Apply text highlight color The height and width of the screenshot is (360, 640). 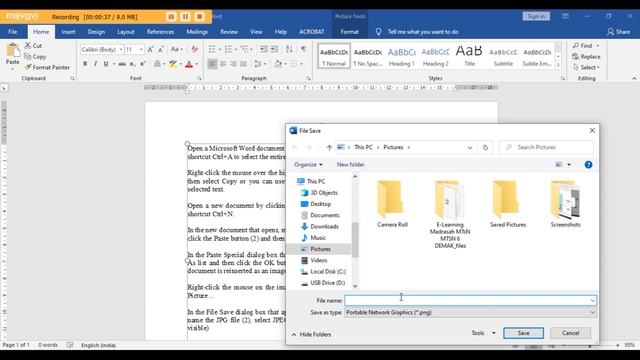point(173,64)
